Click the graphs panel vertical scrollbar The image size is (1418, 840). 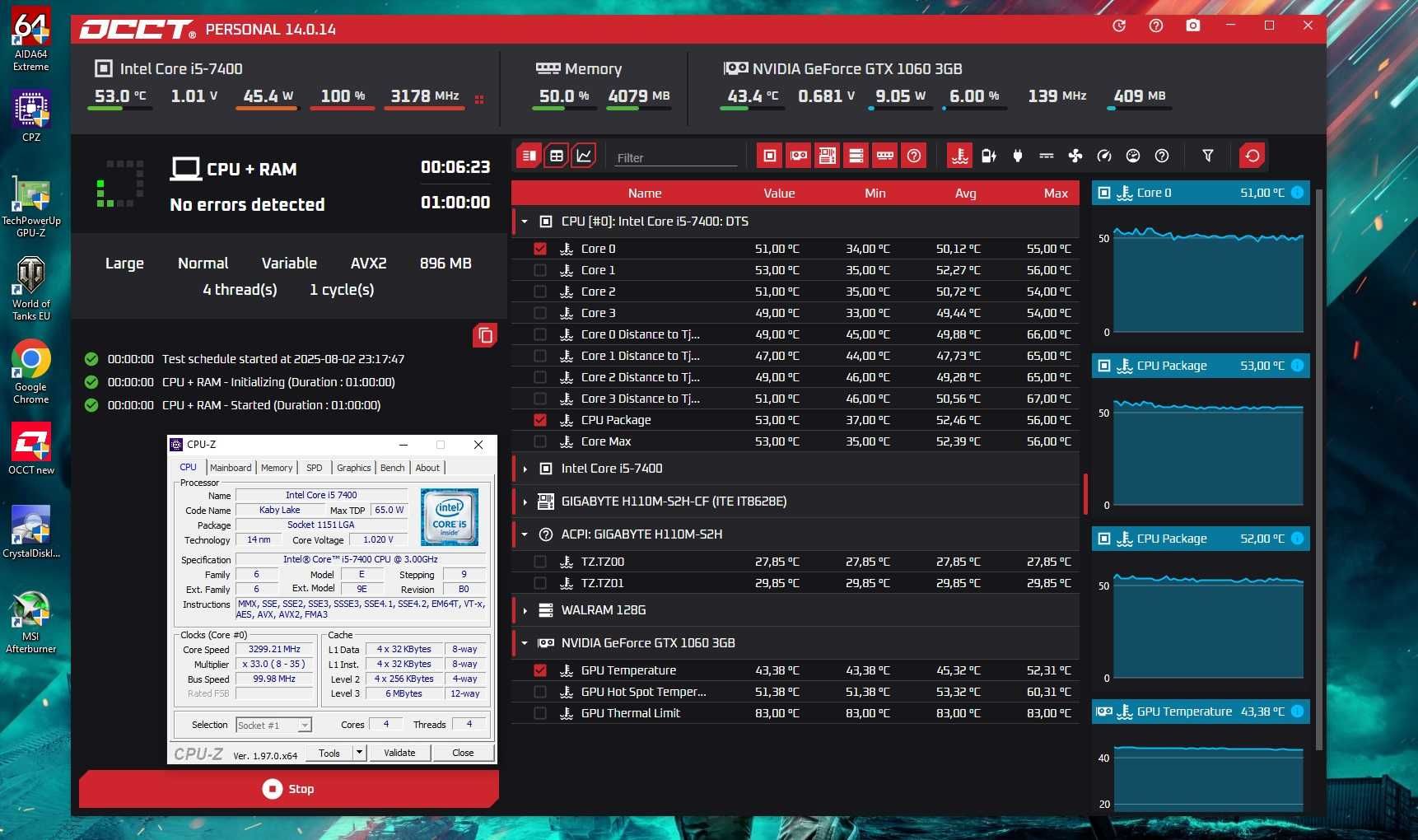click(1319, 469)
